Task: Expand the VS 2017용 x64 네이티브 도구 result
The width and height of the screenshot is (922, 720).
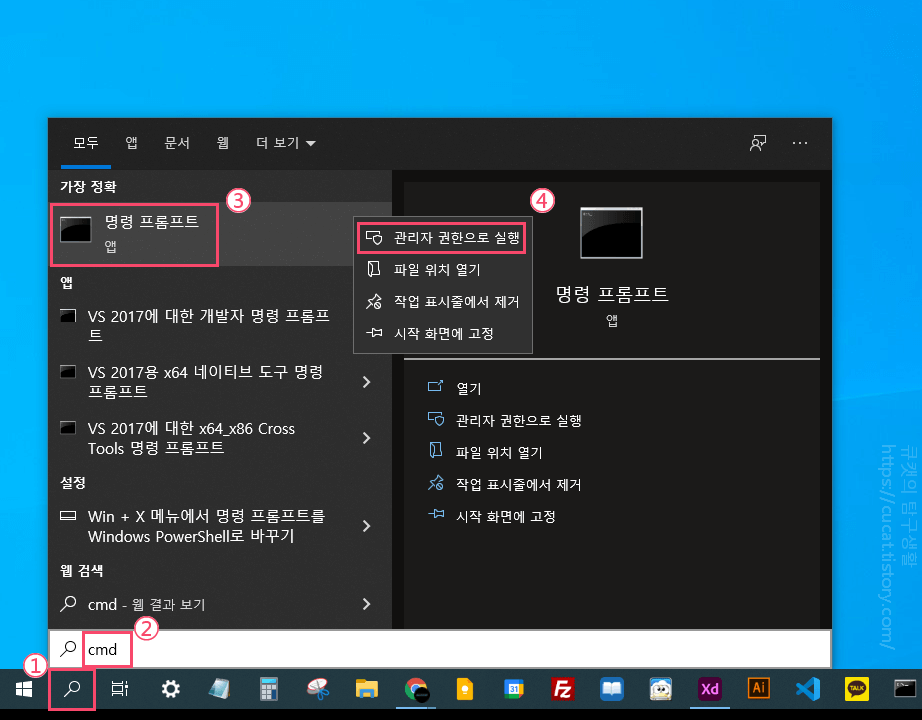Action: (x=366, y=381)
